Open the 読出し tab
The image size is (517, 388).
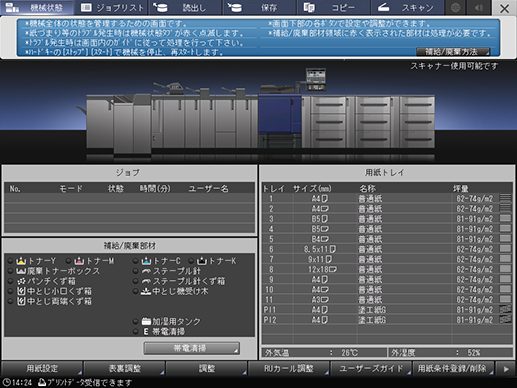click(x=185, y=7)
